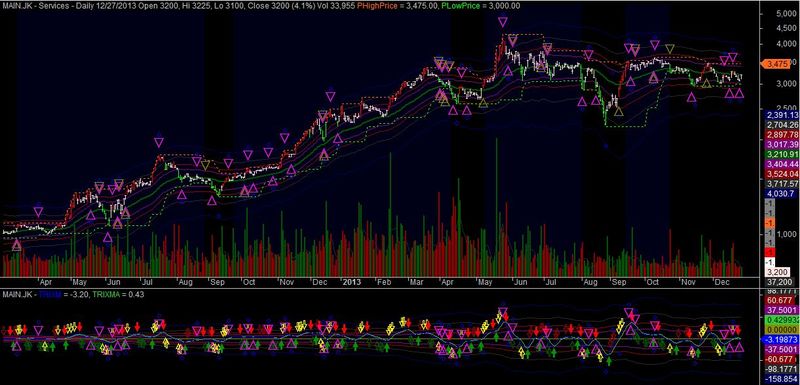The height and width of the screenshot is (385, 800).
Task: Click the 2013 year label on time axis
Action: [x=352, y=281]
